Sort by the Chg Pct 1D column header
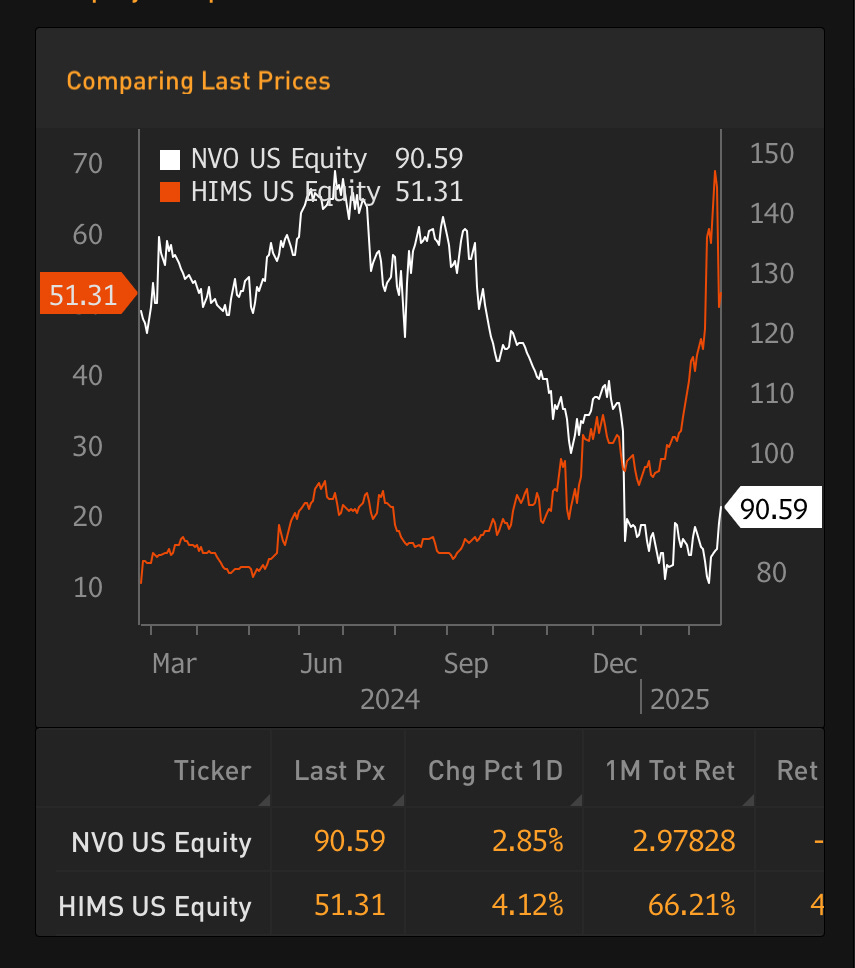Viewport: 855px width, 968px height. tap(495, 770)
